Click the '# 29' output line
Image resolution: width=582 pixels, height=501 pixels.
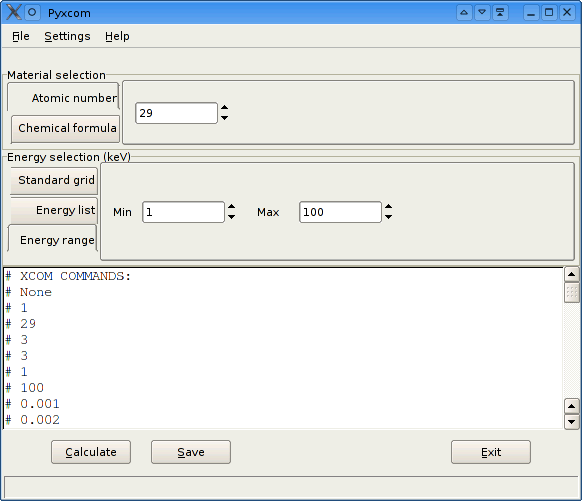(21, 324)
